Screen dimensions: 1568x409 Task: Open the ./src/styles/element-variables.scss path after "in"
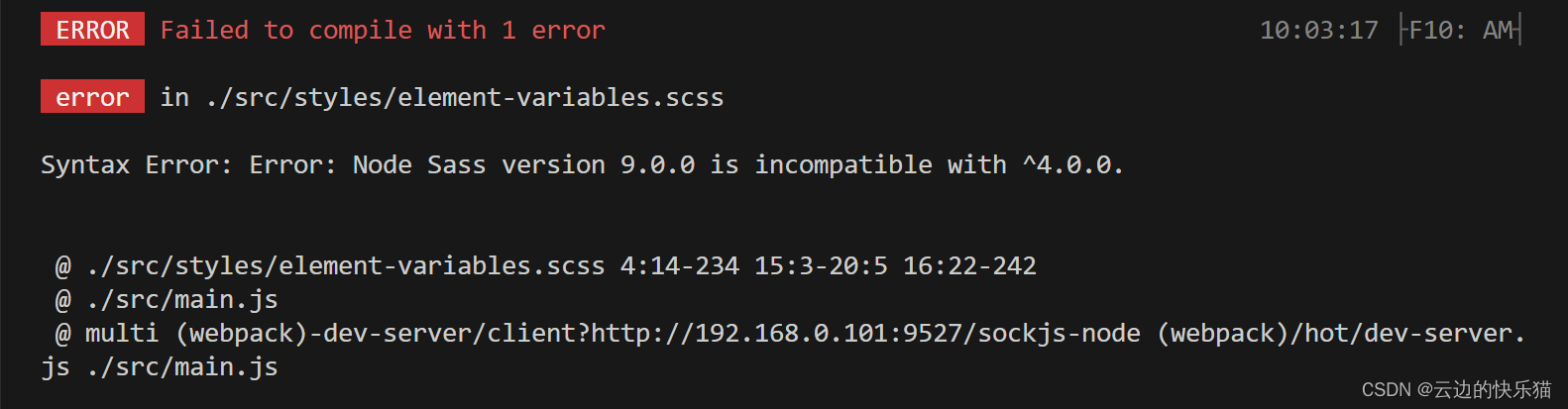(x=465, y=97)
